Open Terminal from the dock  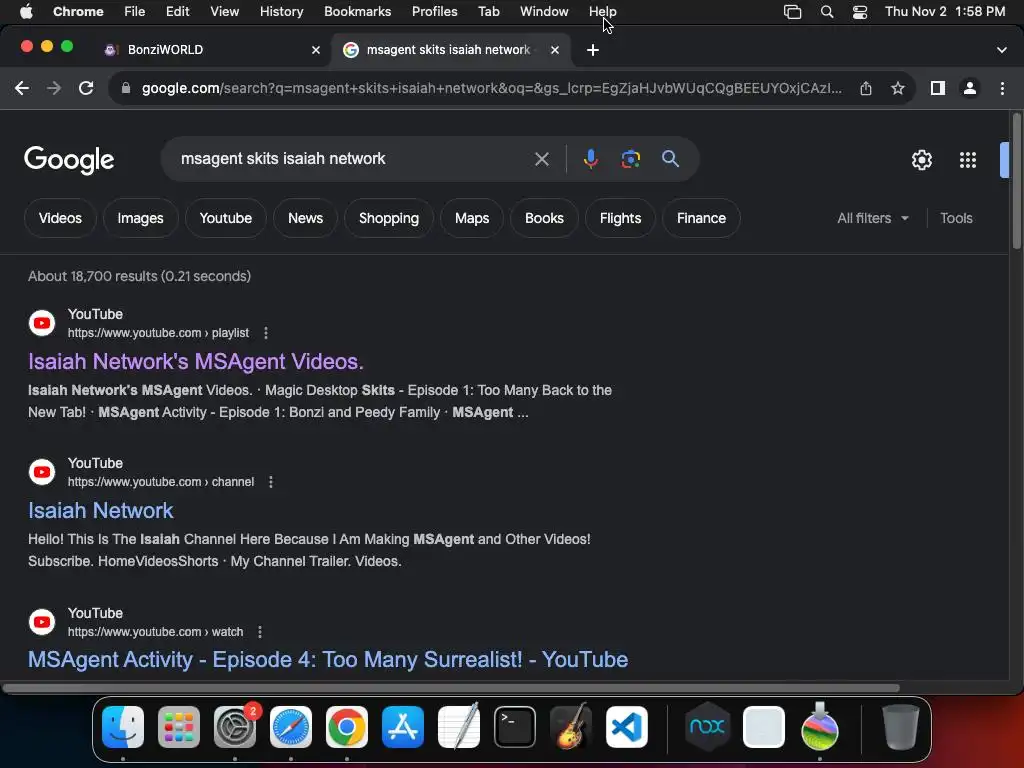(515, 727)
